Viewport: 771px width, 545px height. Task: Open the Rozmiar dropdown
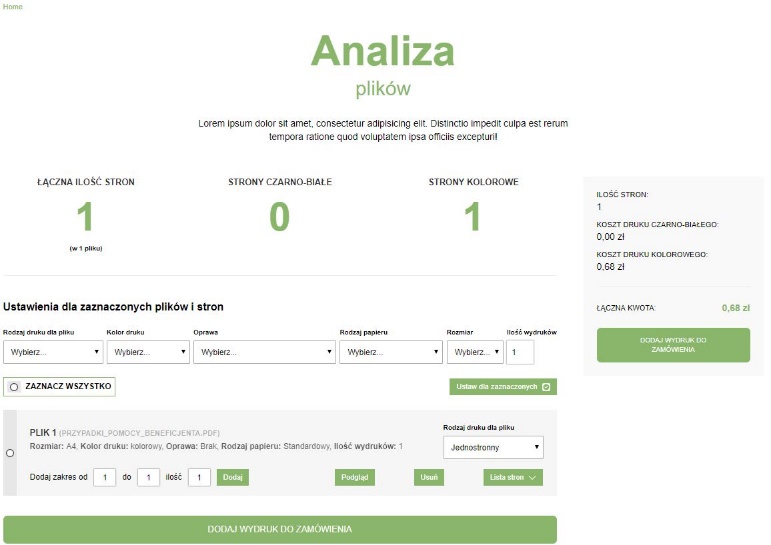click(x=475, y=352)
